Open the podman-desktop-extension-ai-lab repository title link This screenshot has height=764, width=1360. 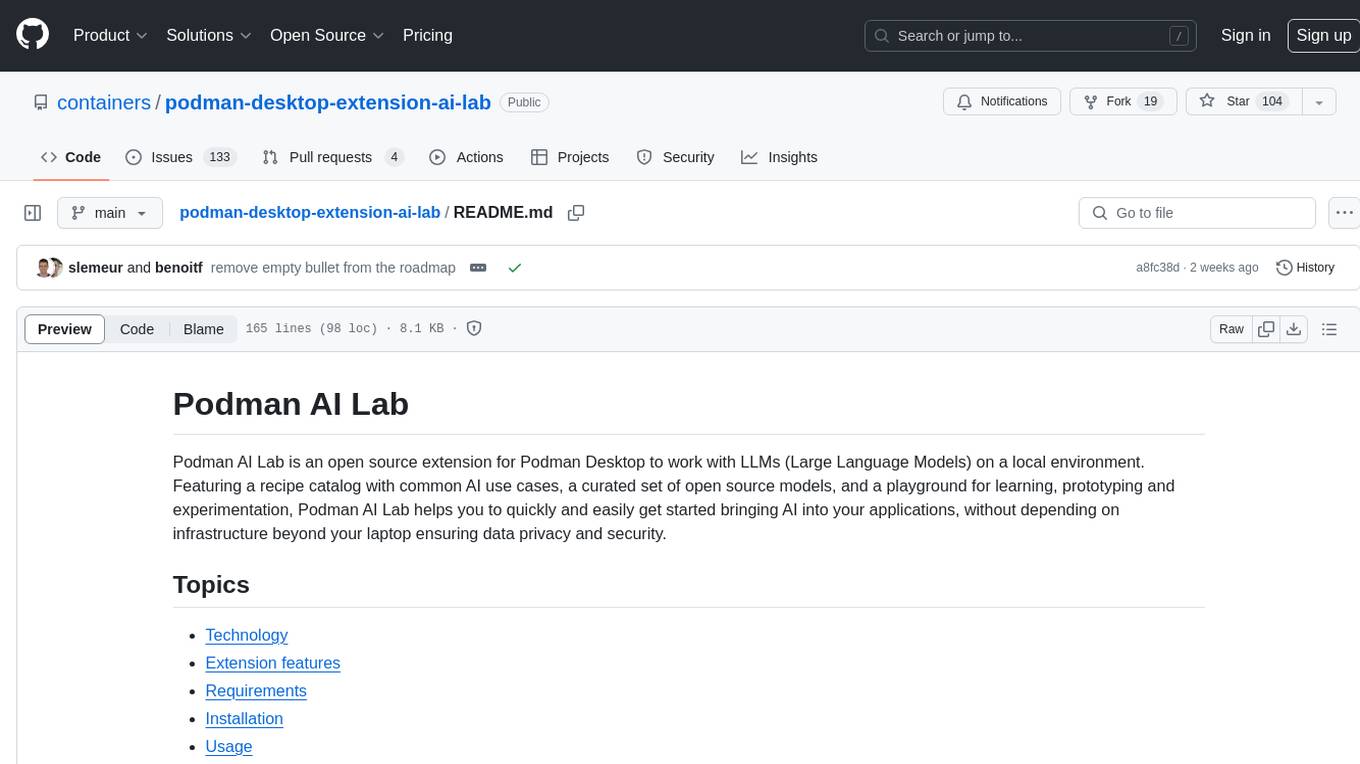pyautogui.click(x=328, y=102)
